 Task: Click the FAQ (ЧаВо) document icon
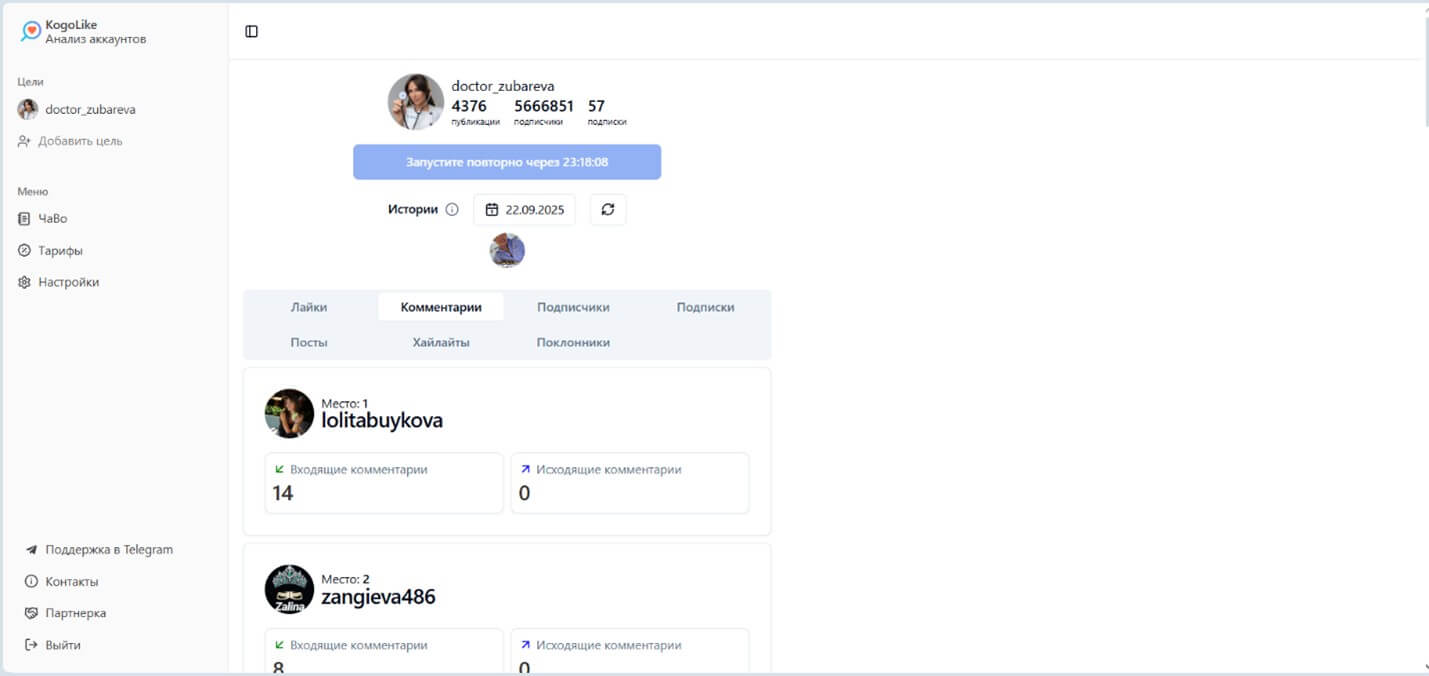pos(25,218)
